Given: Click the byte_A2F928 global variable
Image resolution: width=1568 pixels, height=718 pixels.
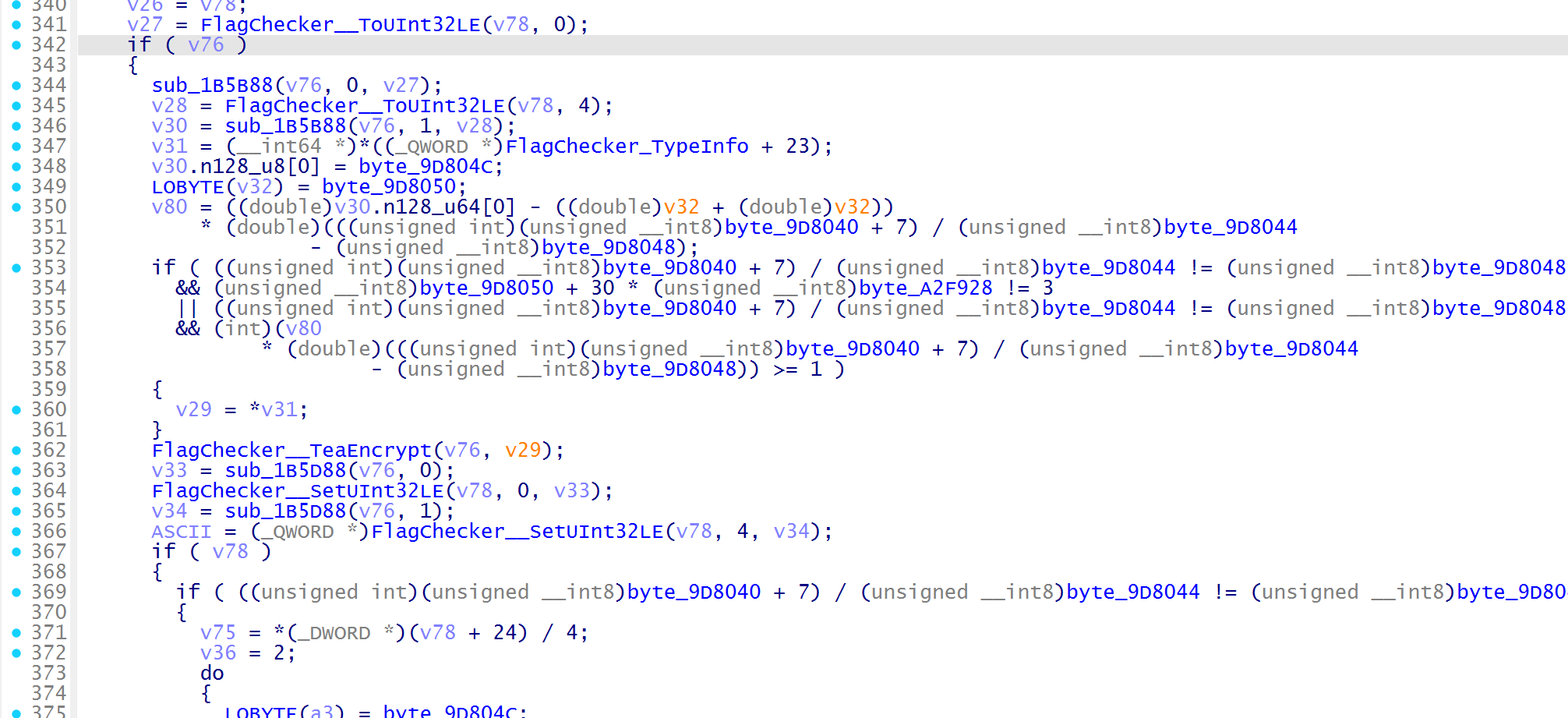Looking at the screenshot, I should point(925,288).
